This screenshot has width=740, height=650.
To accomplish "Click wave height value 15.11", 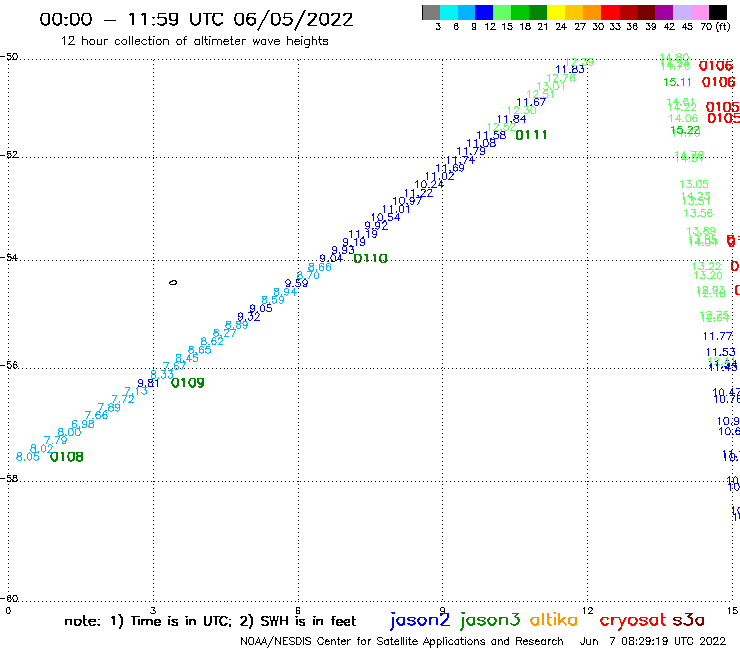I will click(677, 82).
